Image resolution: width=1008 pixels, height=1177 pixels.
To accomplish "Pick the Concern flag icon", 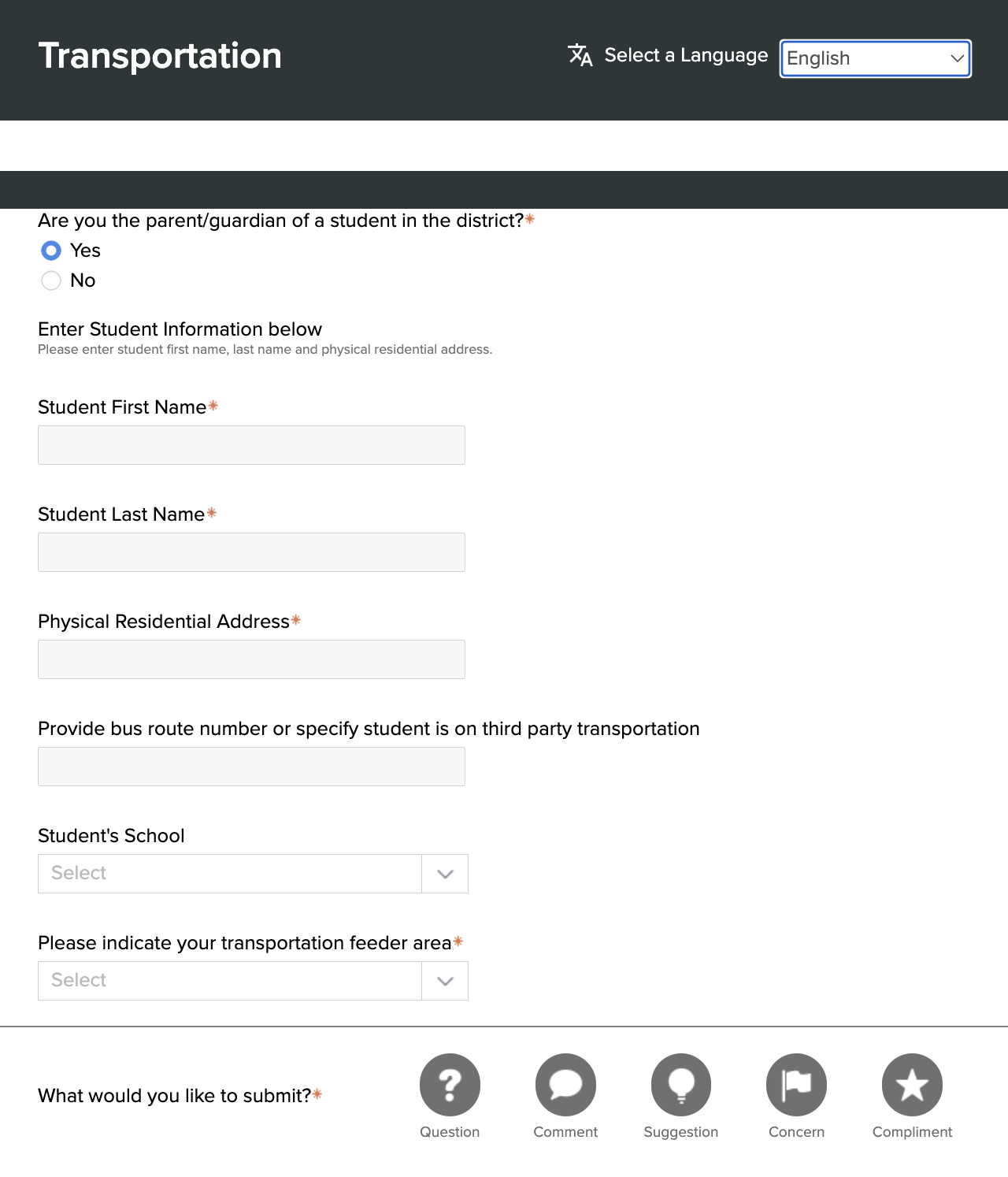I will click(796, 1085).
